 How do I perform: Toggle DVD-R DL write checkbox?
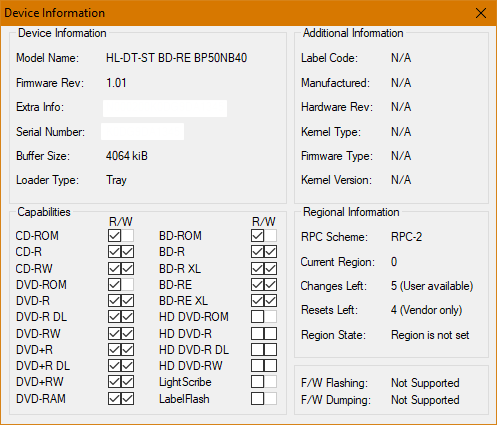[x=128, y=317]
